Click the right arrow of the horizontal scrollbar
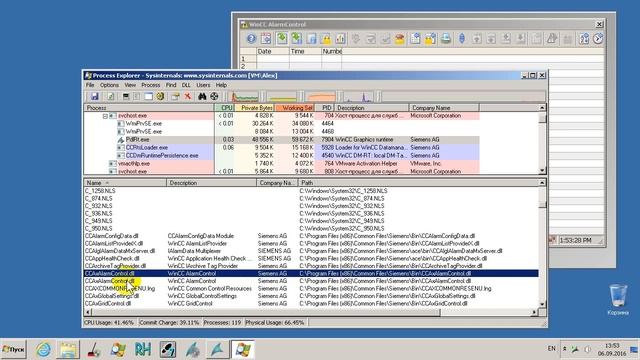The height and width of the screenshot is (360, 640). click(534, 312)
